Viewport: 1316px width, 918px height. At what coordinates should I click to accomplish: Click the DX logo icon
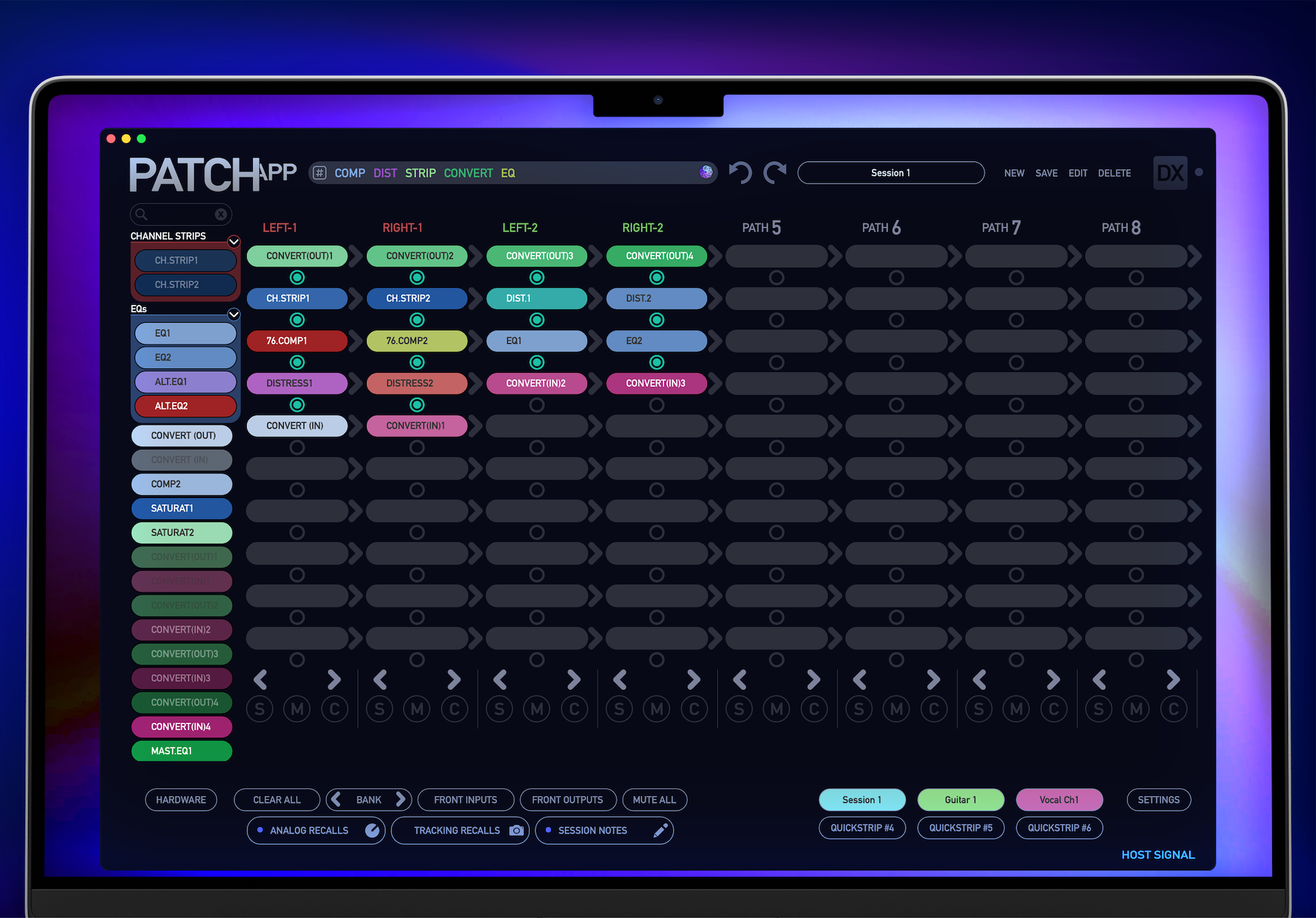(x=1170, y=173)
